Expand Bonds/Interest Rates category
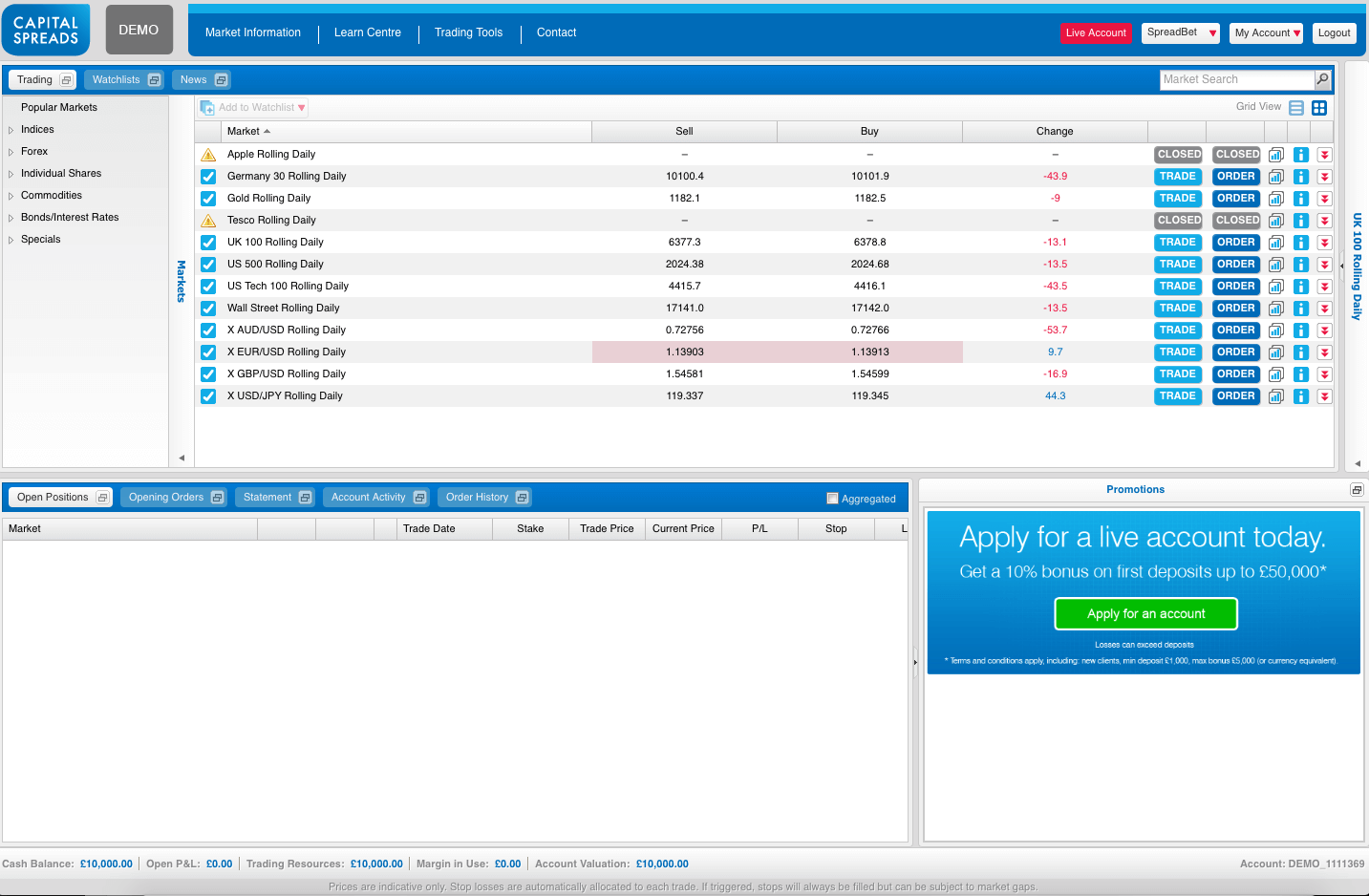This screenshot has height=896, width=1369. pos(11,218)
